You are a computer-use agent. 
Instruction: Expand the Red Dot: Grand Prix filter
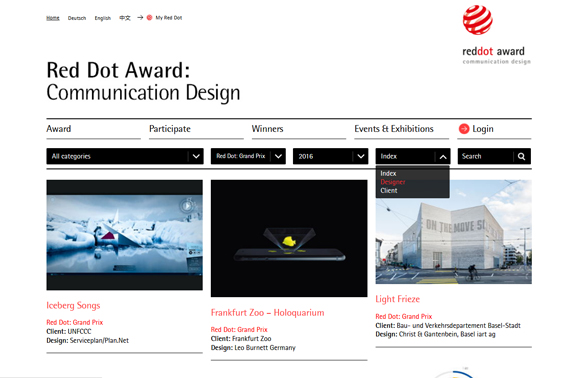click(248, 156)
